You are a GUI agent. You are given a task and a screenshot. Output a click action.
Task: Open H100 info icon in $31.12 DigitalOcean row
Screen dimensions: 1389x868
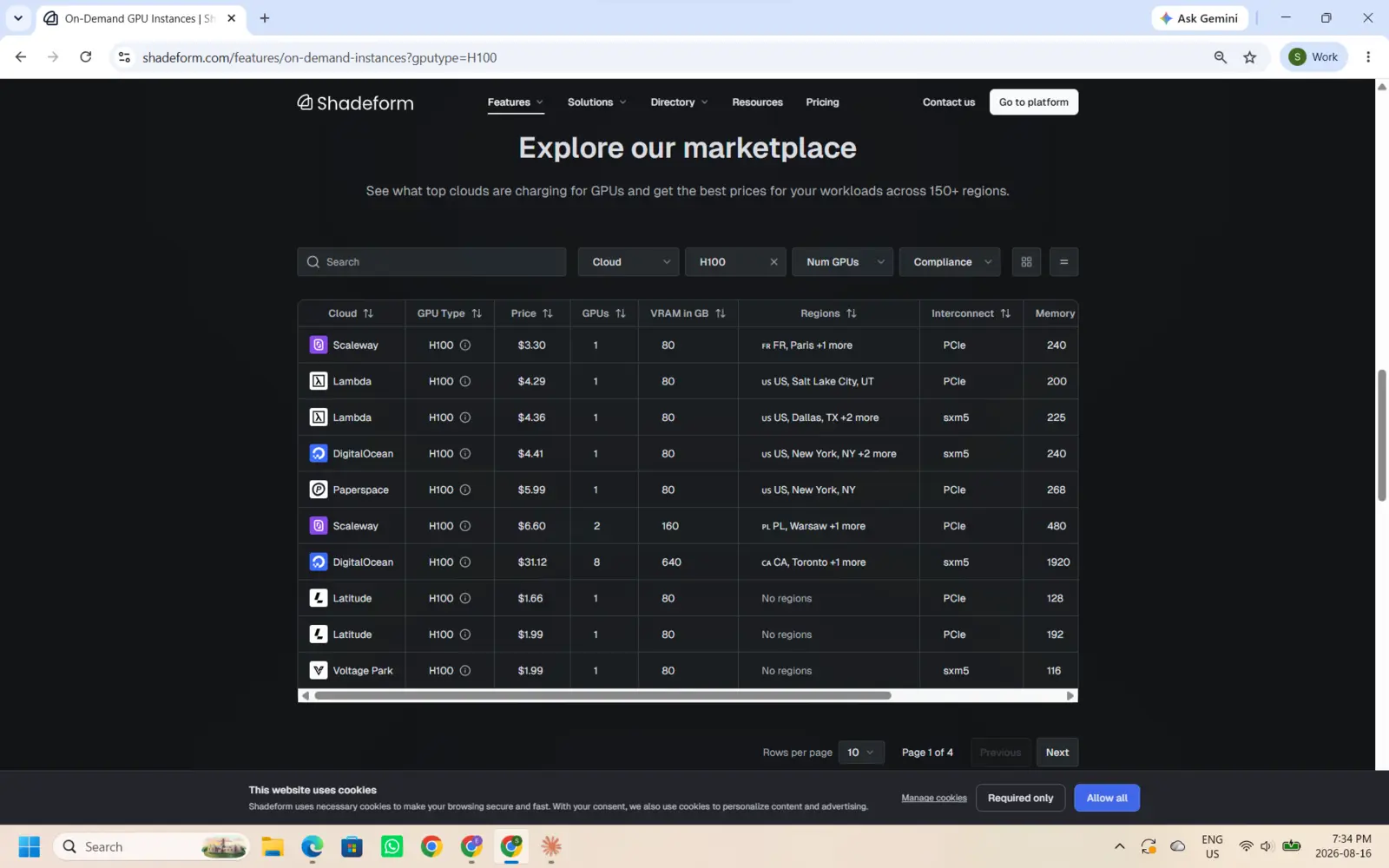(465, 562)
